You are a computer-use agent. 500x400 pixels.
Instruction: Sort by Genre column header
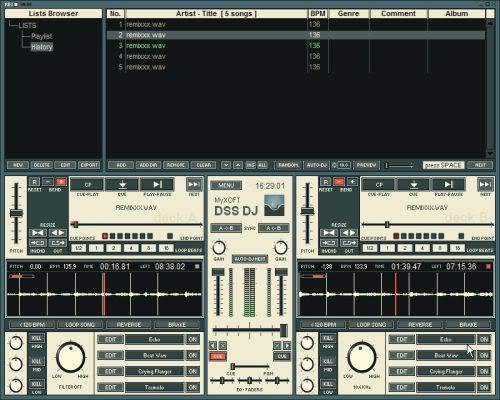tap(349, 14)
